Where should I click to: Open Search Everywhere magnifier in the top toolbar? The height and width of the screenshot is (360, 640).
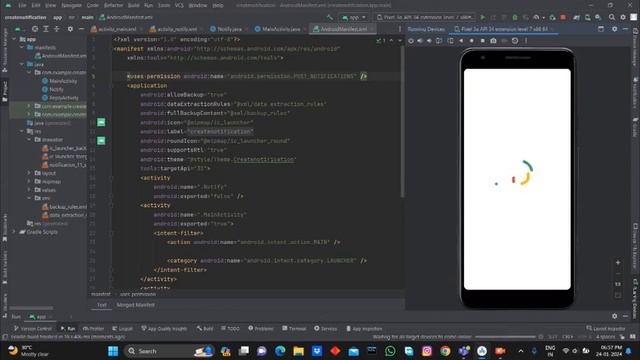[611, 18]
